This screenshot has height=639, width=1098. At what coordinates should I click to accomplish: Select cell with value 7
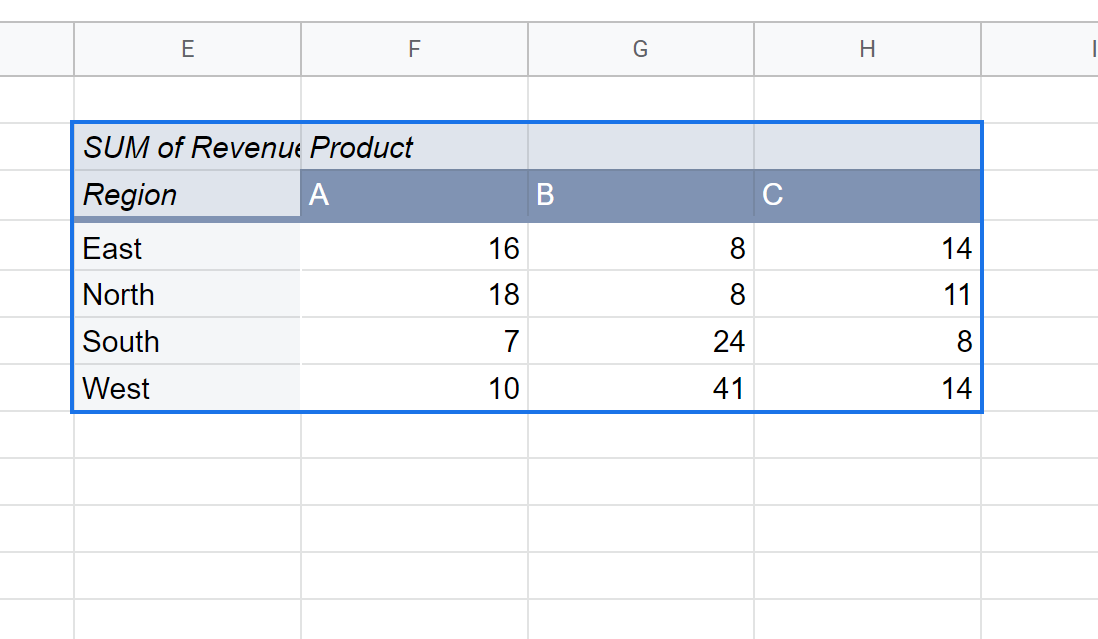point(415,341)
